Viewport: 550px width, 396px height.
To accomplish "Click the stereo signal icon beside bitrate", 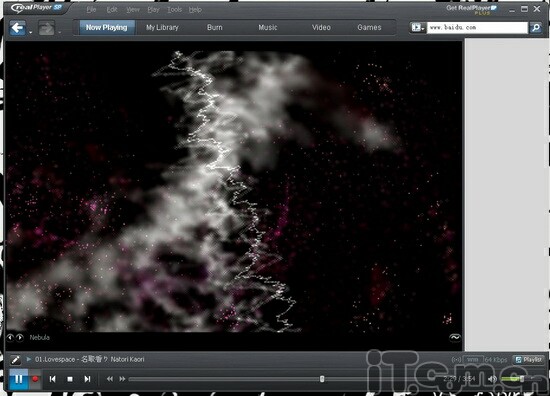I will tap(456, 360).
